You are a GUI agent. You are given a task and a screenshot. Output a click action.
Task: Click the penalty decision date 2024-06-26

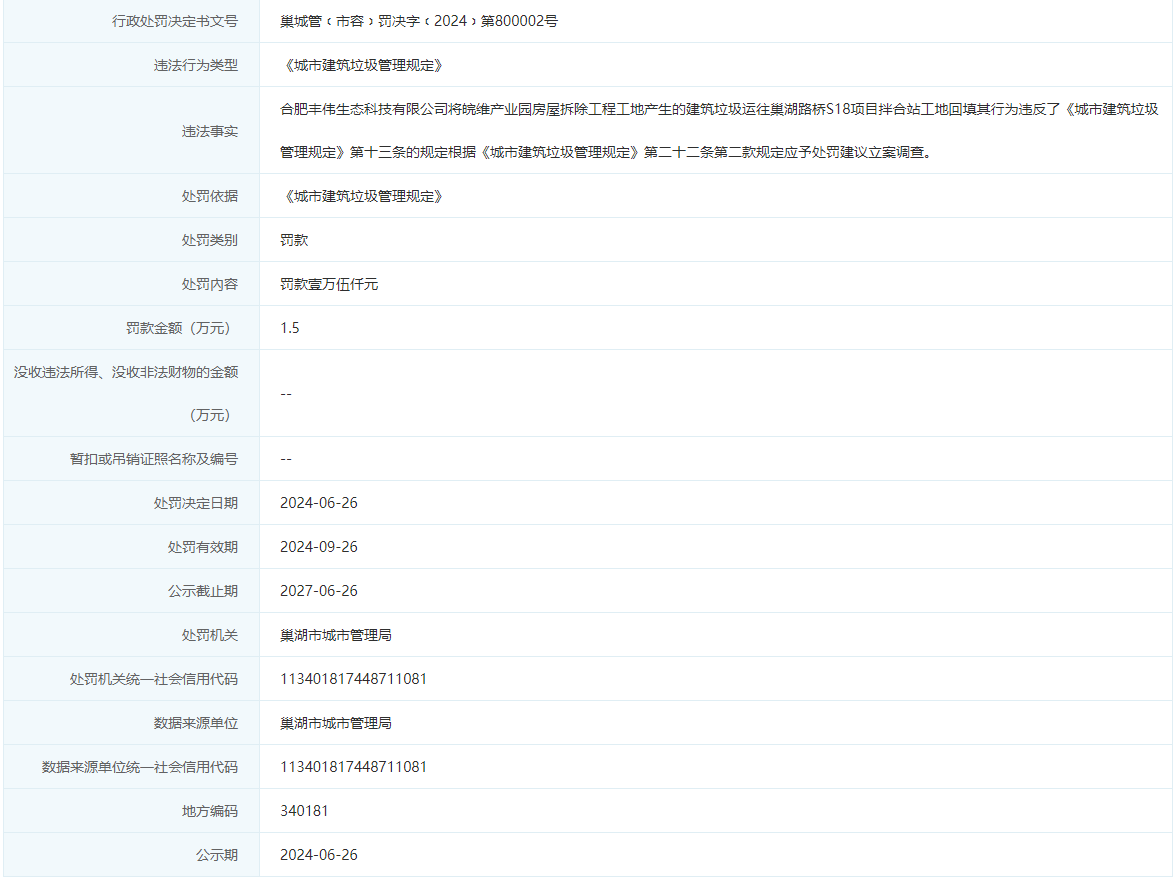322,502
